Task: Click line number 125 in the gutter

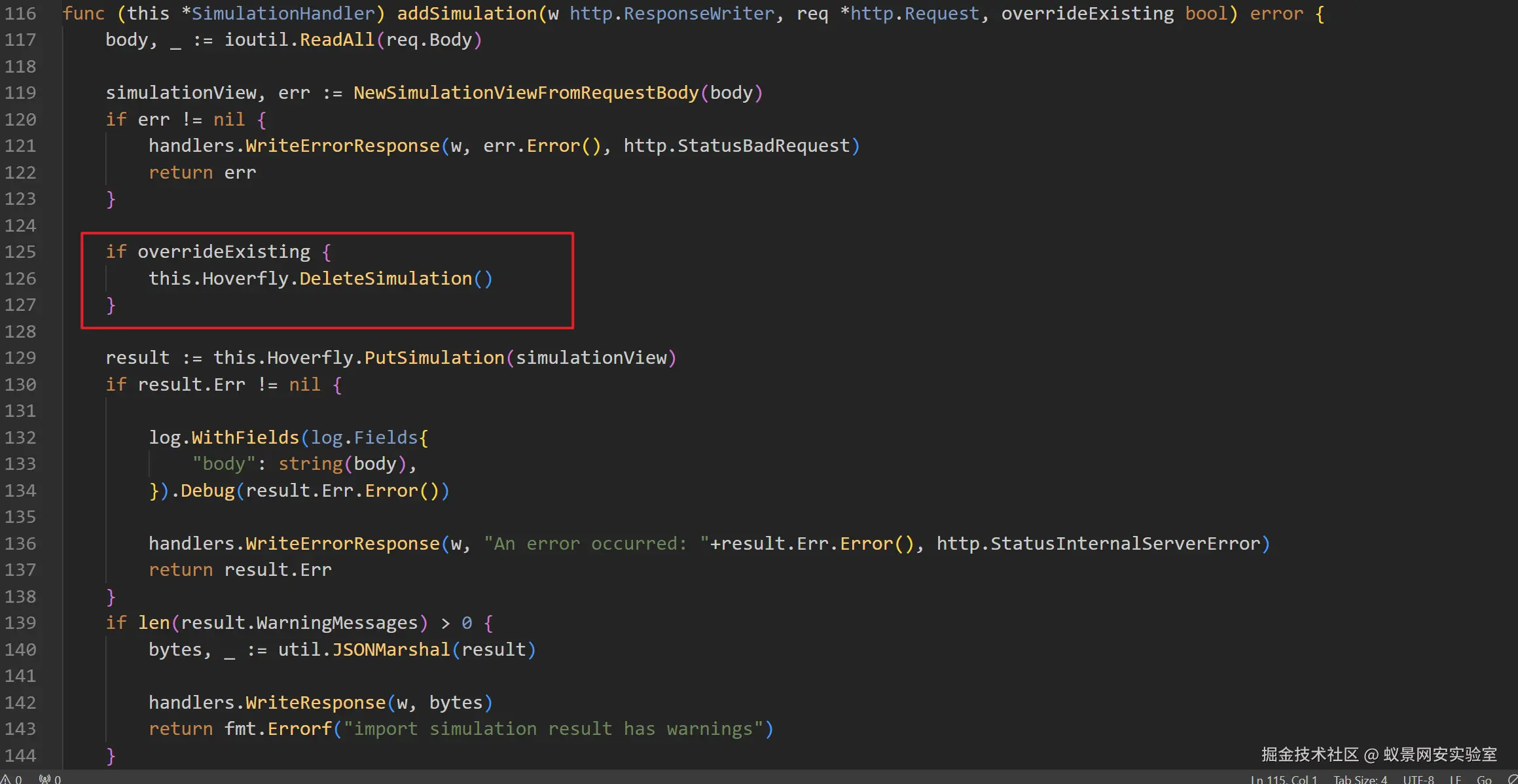Action: pyautogui.click(x=20, y=252)
